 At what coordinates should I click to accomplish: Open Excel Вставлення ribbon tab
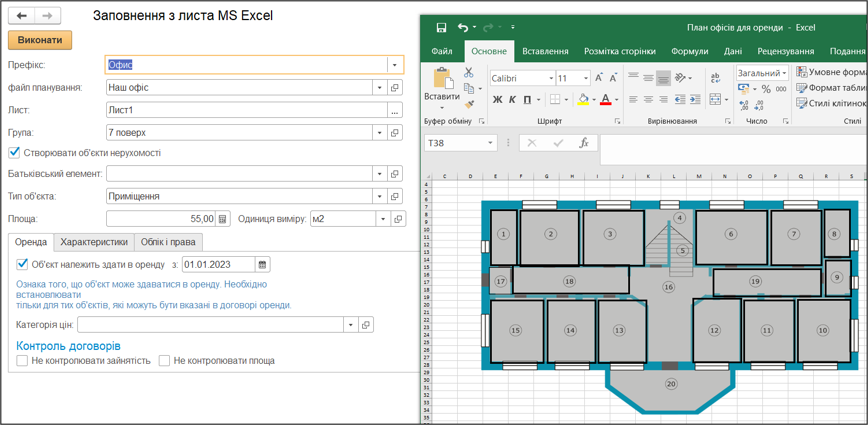coord(545,51)
